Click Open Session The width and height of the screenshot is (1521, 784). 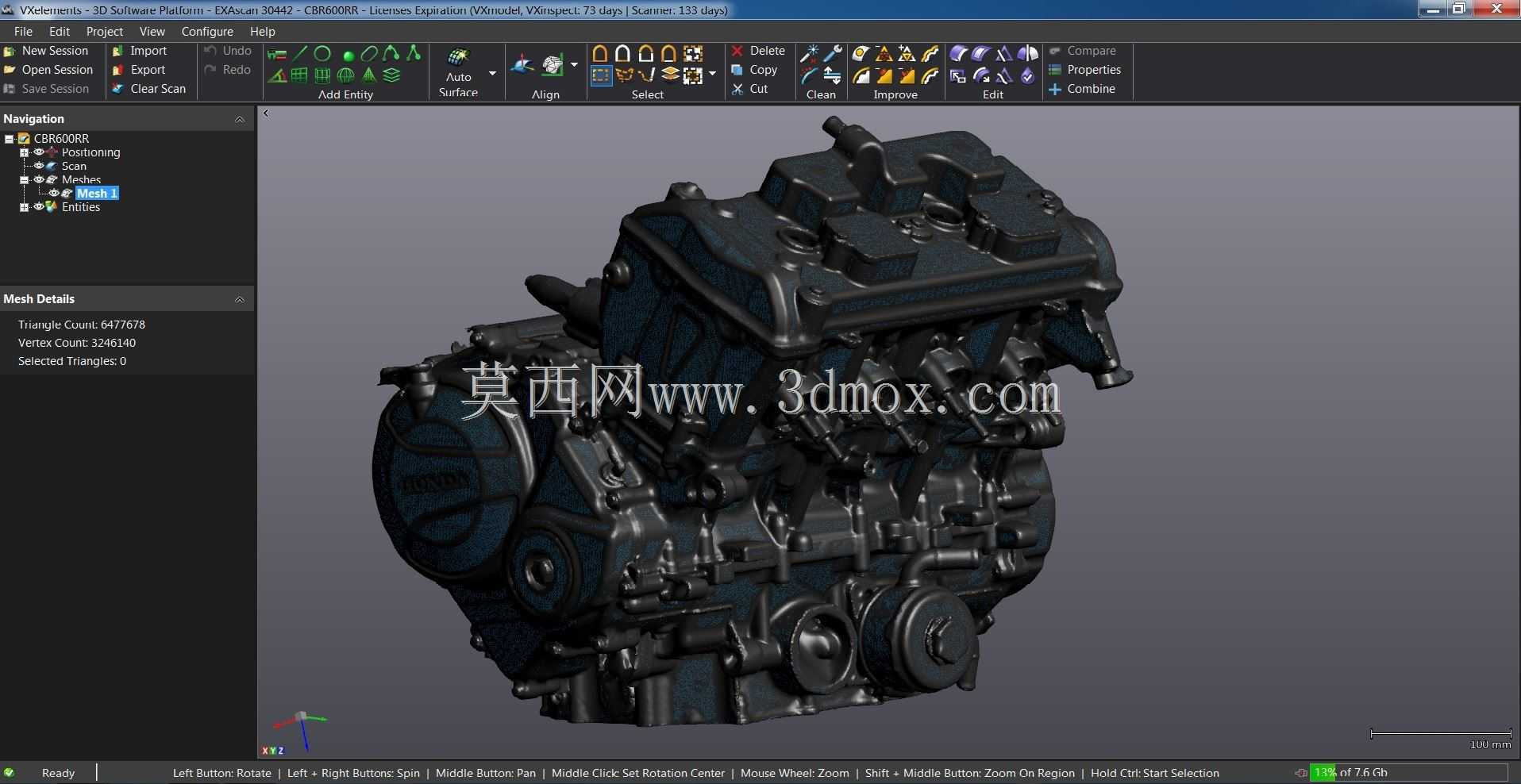48,70
